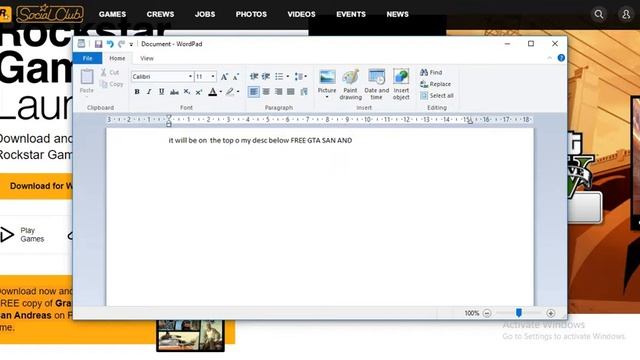Click the Save icon in WordPad title bar
640x360 pixels.
98,44
